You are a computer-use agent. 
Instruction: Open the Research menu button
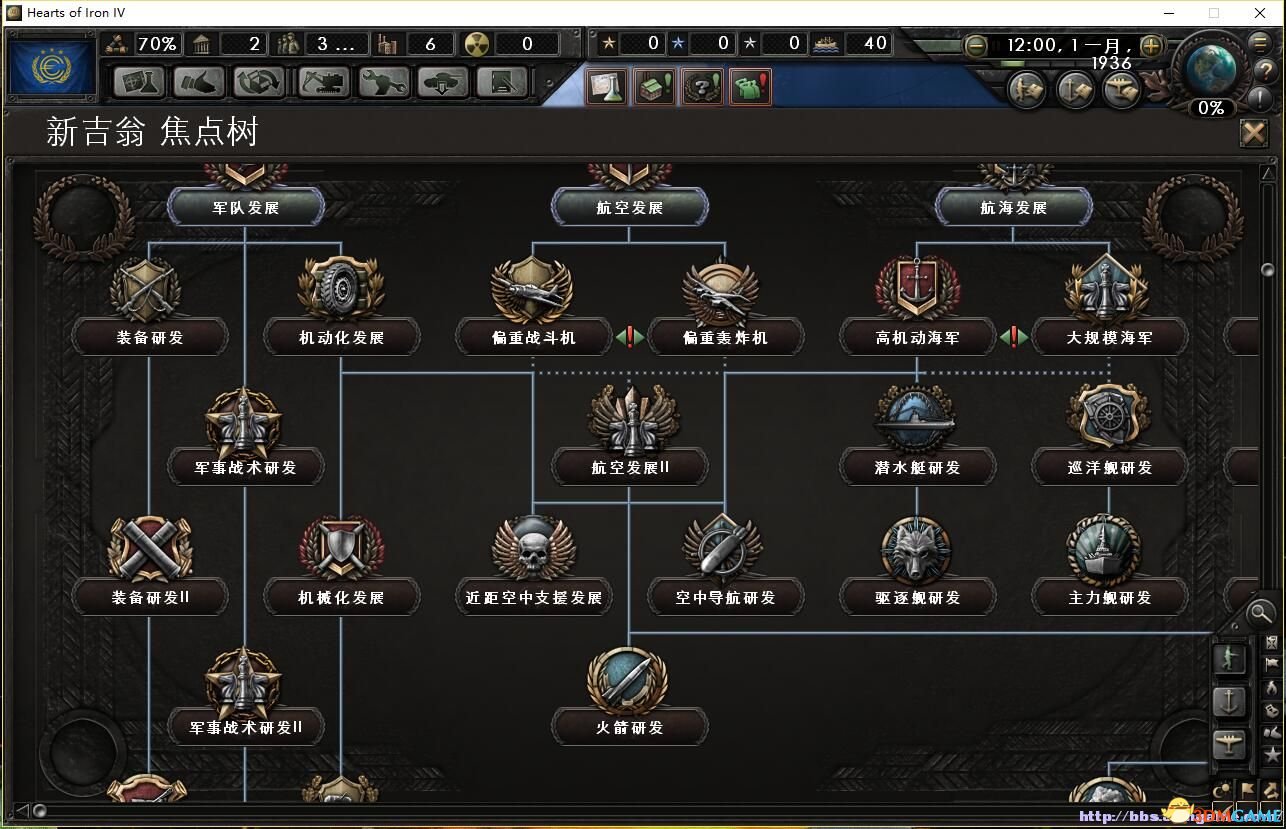(139, 81)
